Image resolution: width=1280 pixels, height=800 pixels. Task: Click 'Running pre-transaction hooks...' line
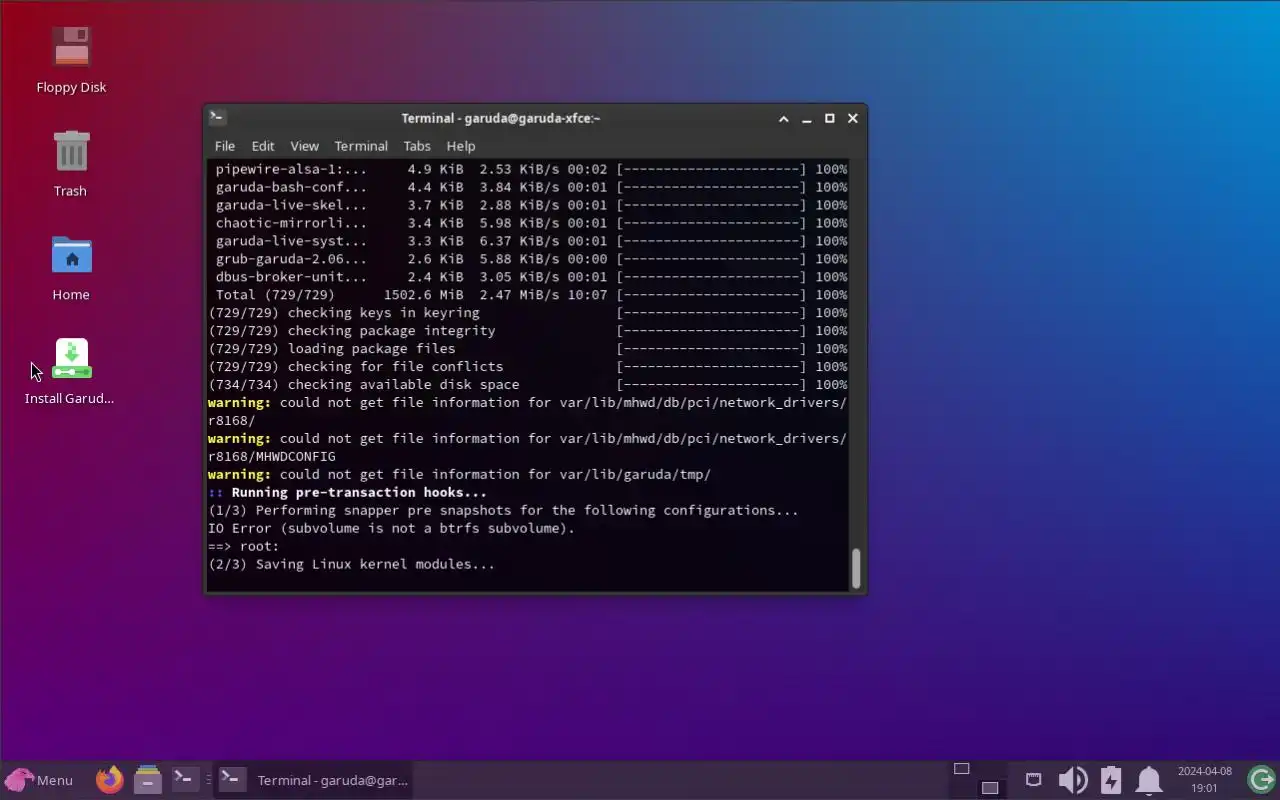pyautogui.click(x=347, y=493)
